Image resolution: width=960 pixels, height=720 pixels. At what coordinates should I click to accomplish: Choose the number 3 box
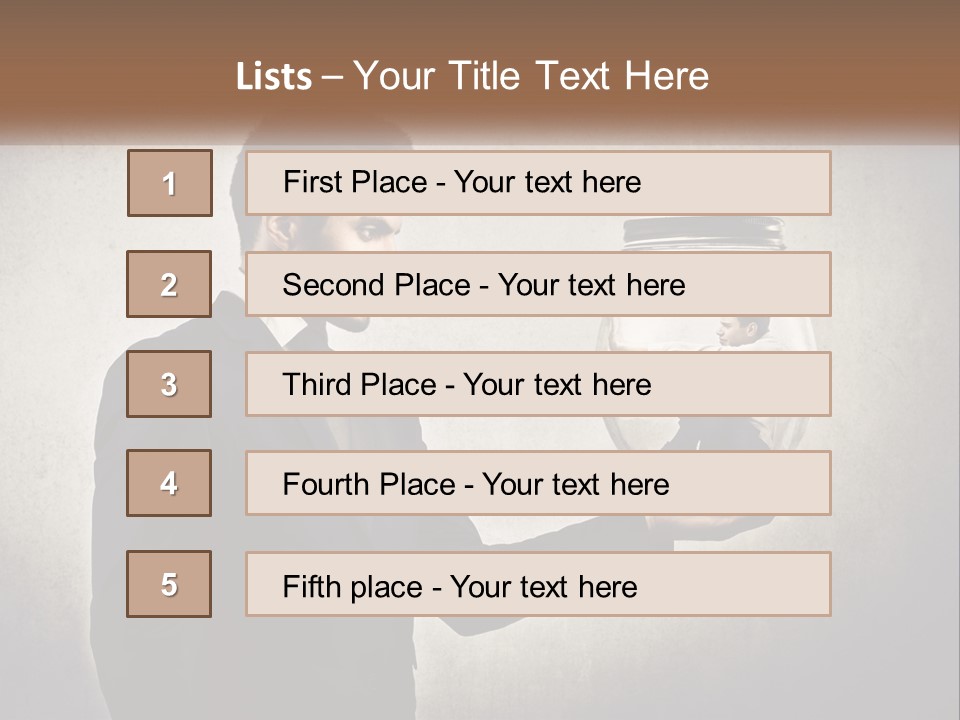[x=169, y=384]
